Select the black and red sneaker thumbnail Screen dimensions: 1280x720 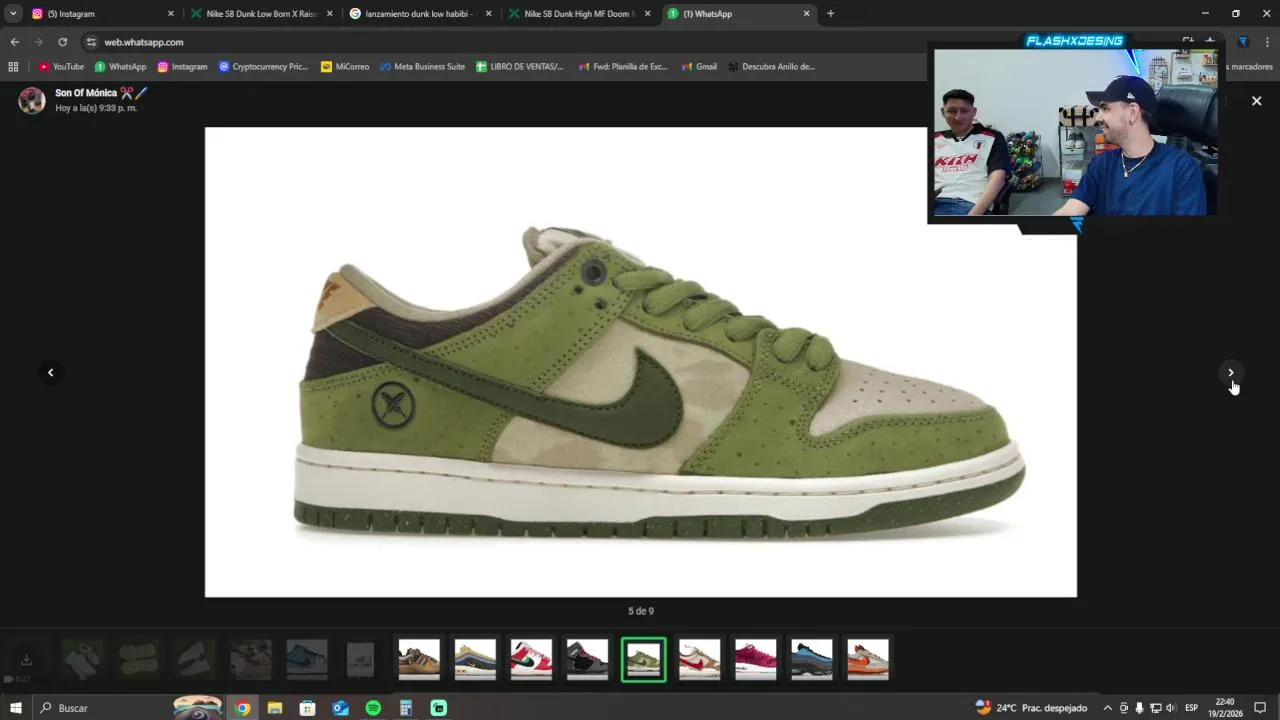pos(587,660)
